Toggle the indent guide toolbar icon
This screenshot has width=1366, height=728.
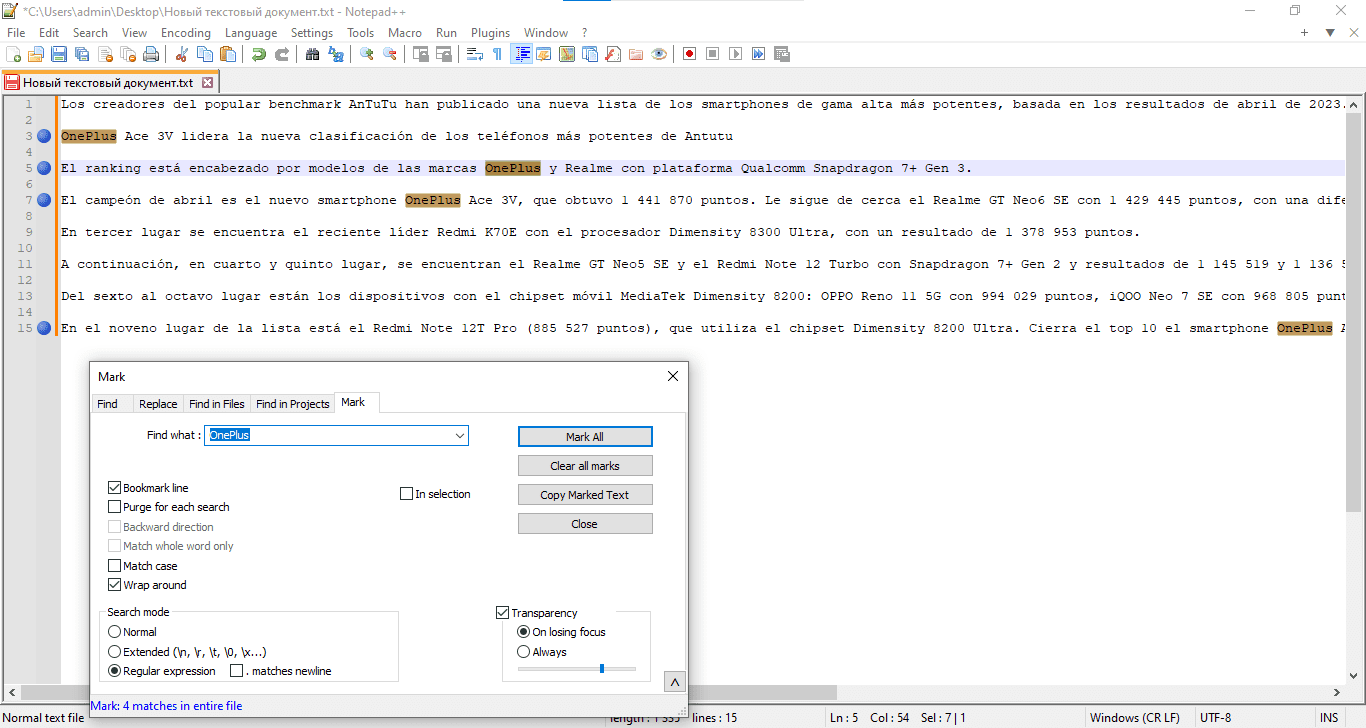pyautogui.click(x=521, y=54)
